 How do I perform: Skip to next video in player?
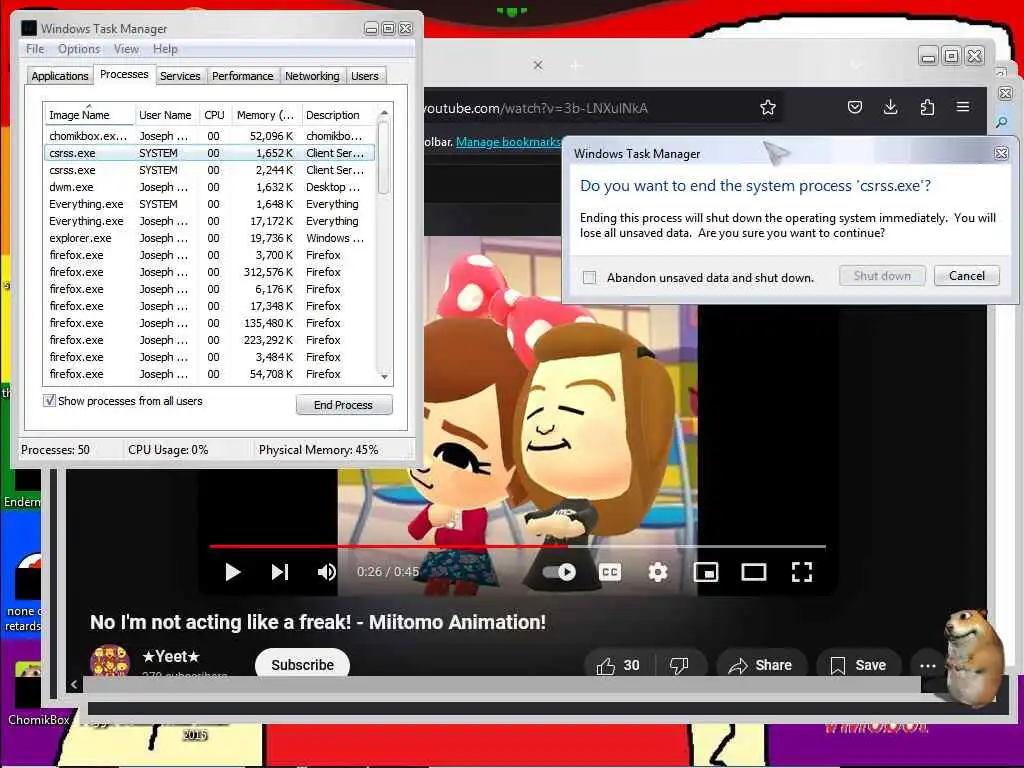(280, 572)
